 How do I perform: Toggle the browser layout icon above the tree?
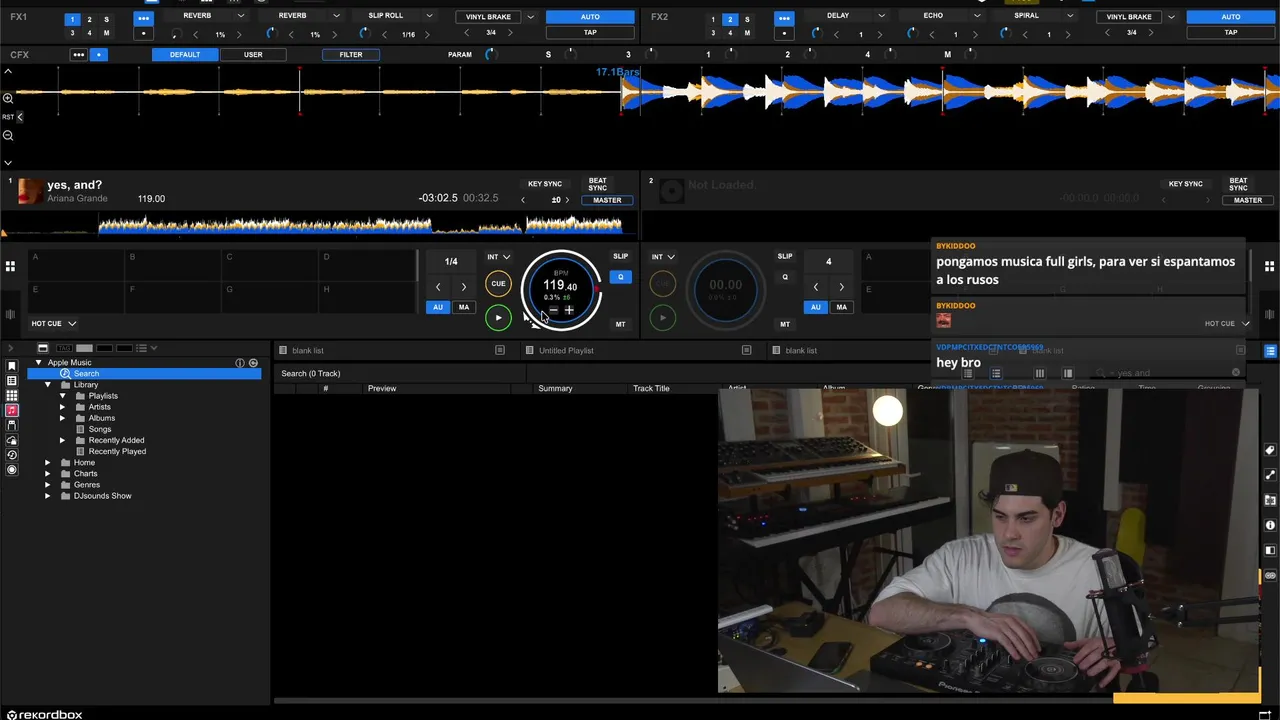42,348
